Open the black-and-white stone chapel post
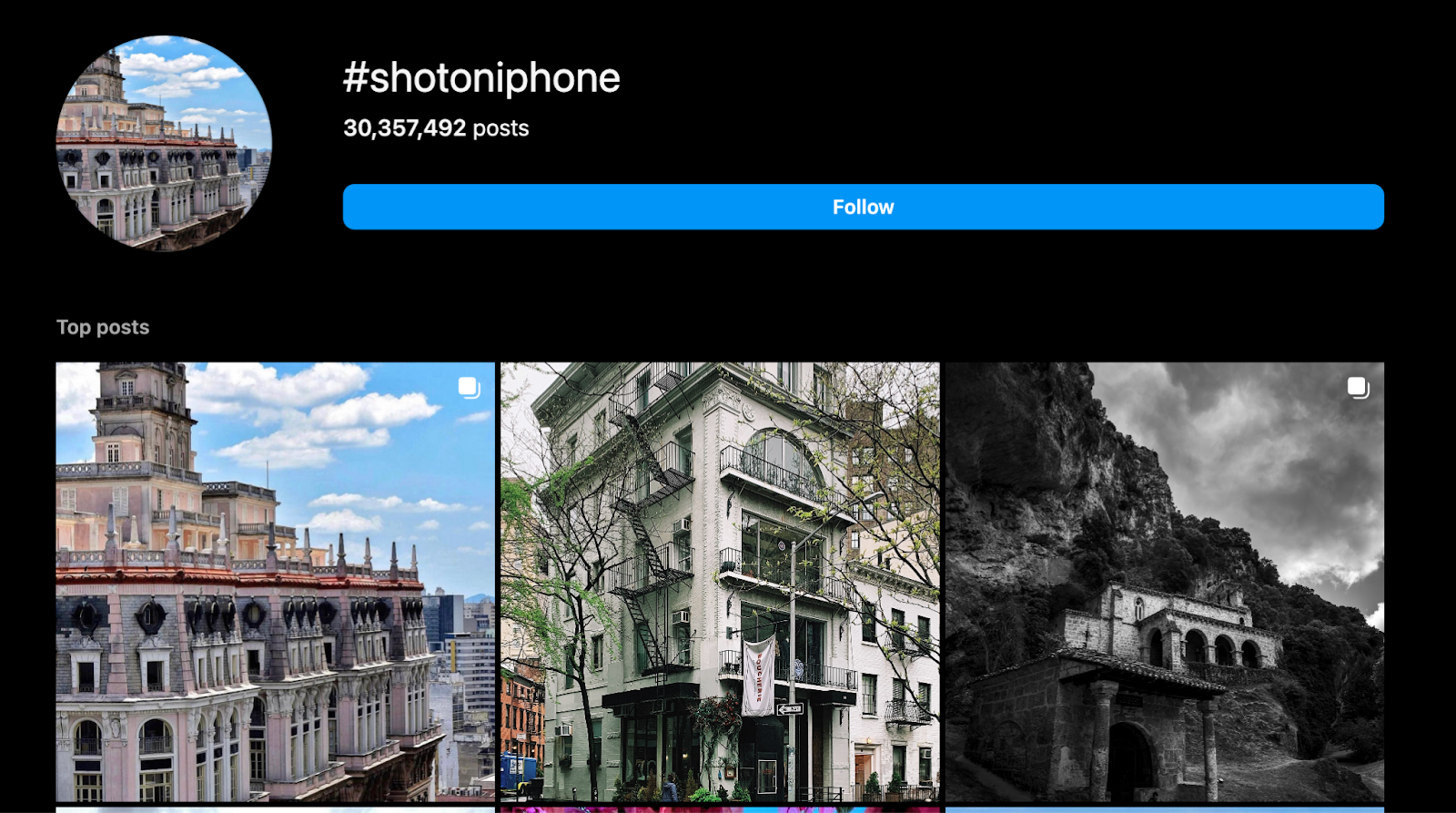1456x813 pixels. pos(1165,582)
